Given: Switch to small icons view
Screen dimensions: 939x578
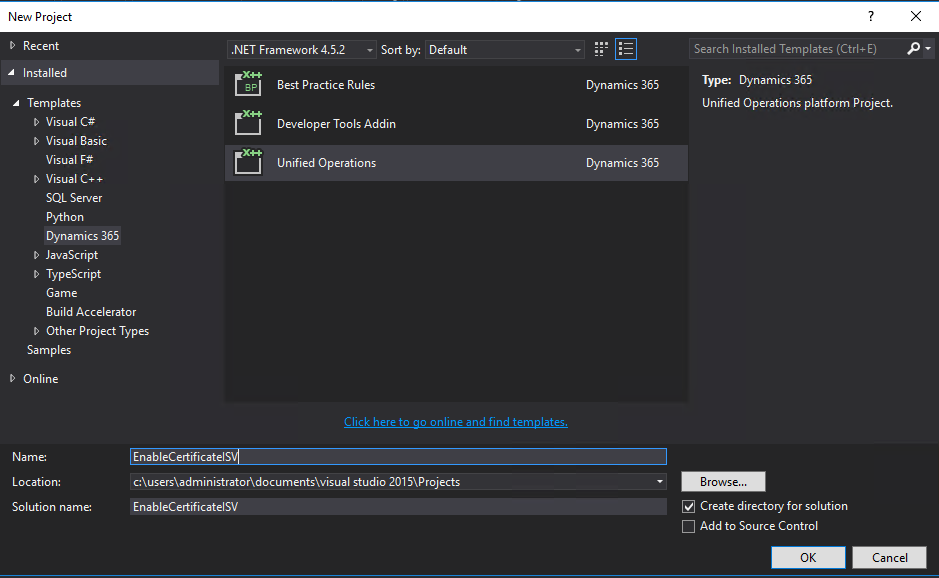Looking at the screenshot, I should [601, 49].
